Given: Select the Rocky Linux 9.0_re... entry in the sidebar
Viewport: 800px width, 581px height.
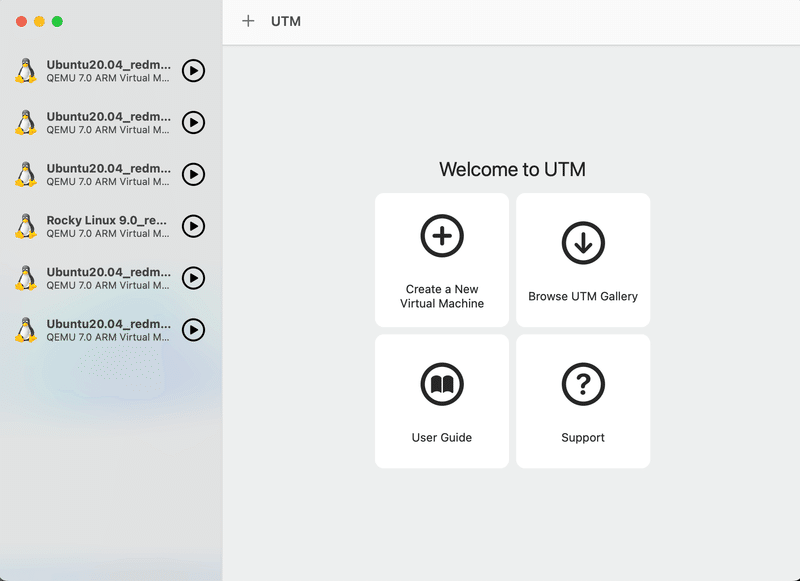Looking at the screenshot, I should point(111,226).
